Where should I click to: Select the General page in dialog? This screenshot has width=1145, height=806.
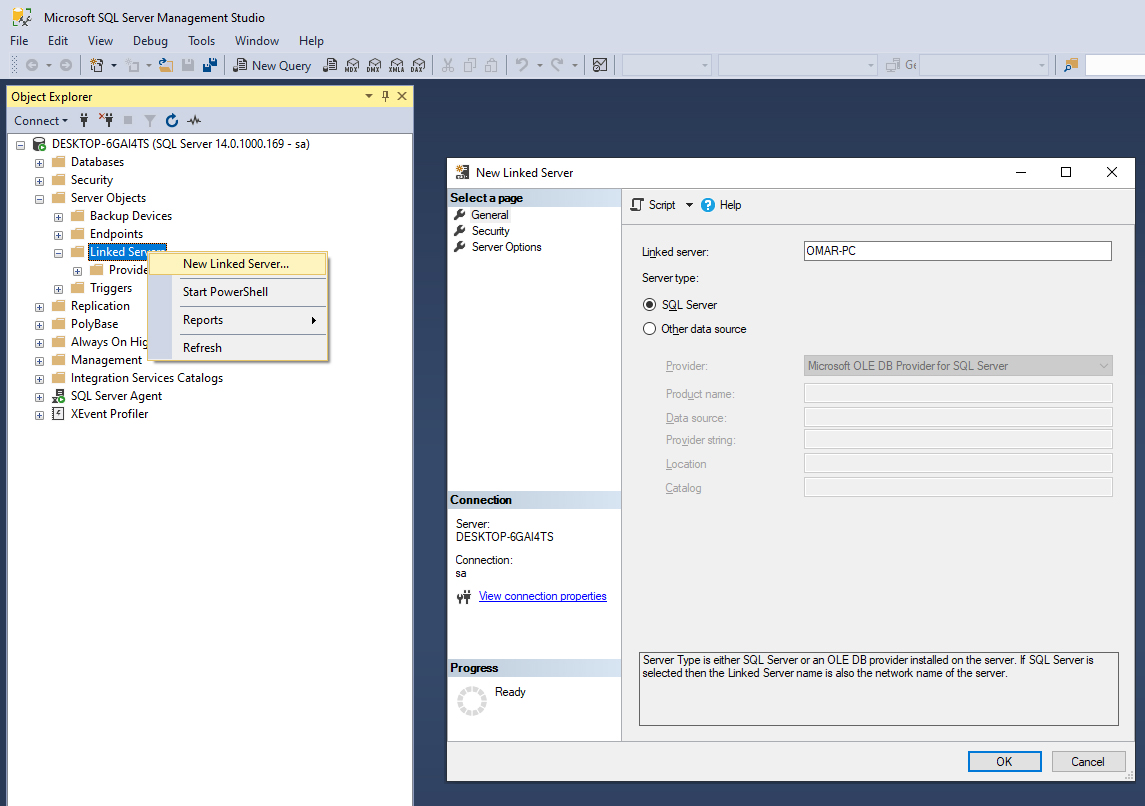coord(489,215)
